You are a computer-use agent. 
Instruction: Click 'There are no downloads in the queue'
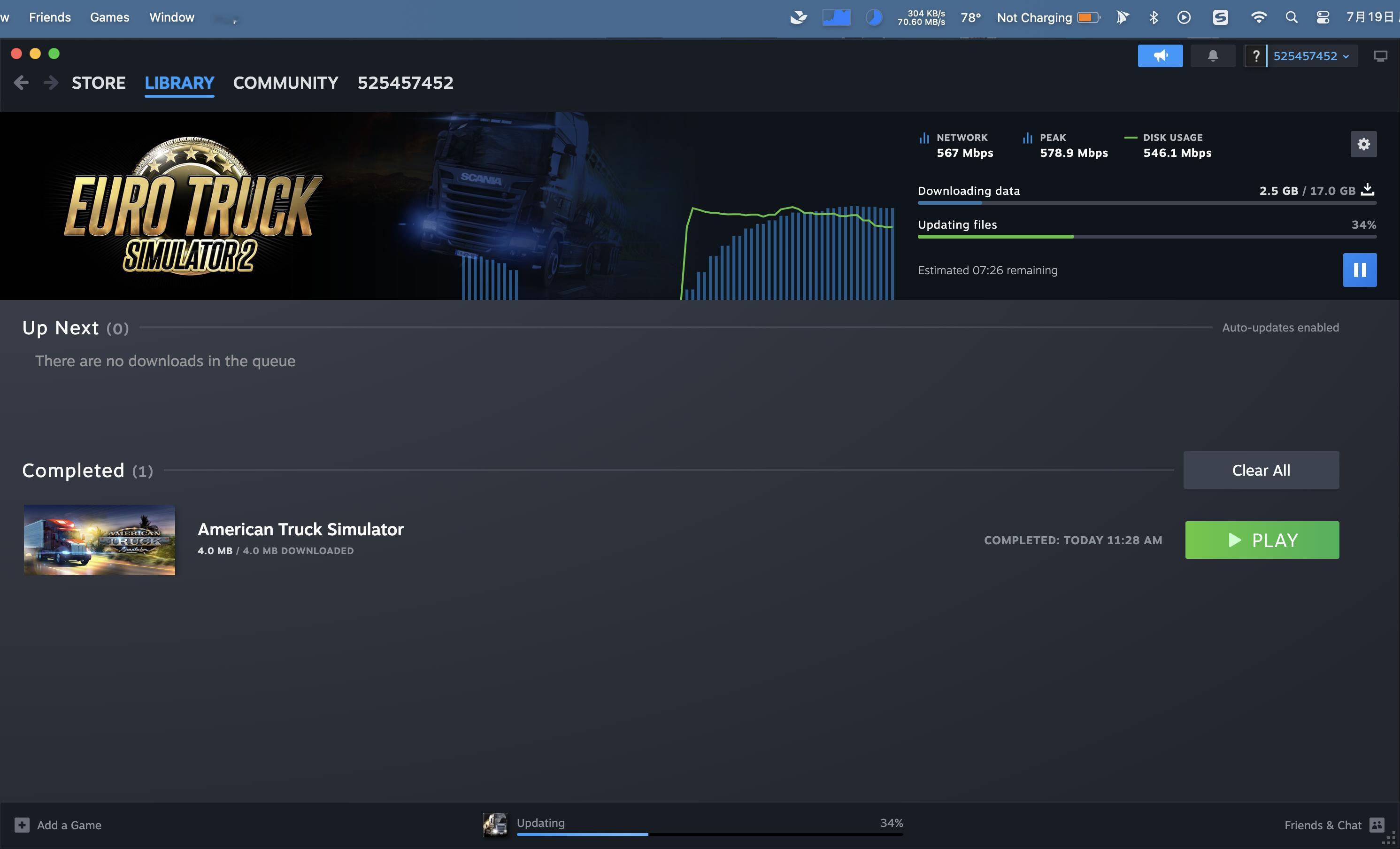tap(165, 361)
